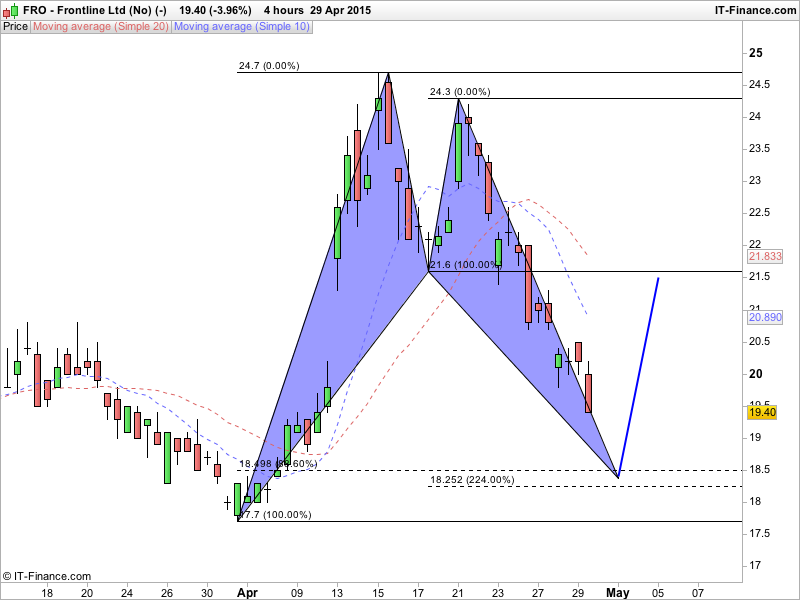
Task: Click the 4 hours timeframe label
Action: pos(284,10)
